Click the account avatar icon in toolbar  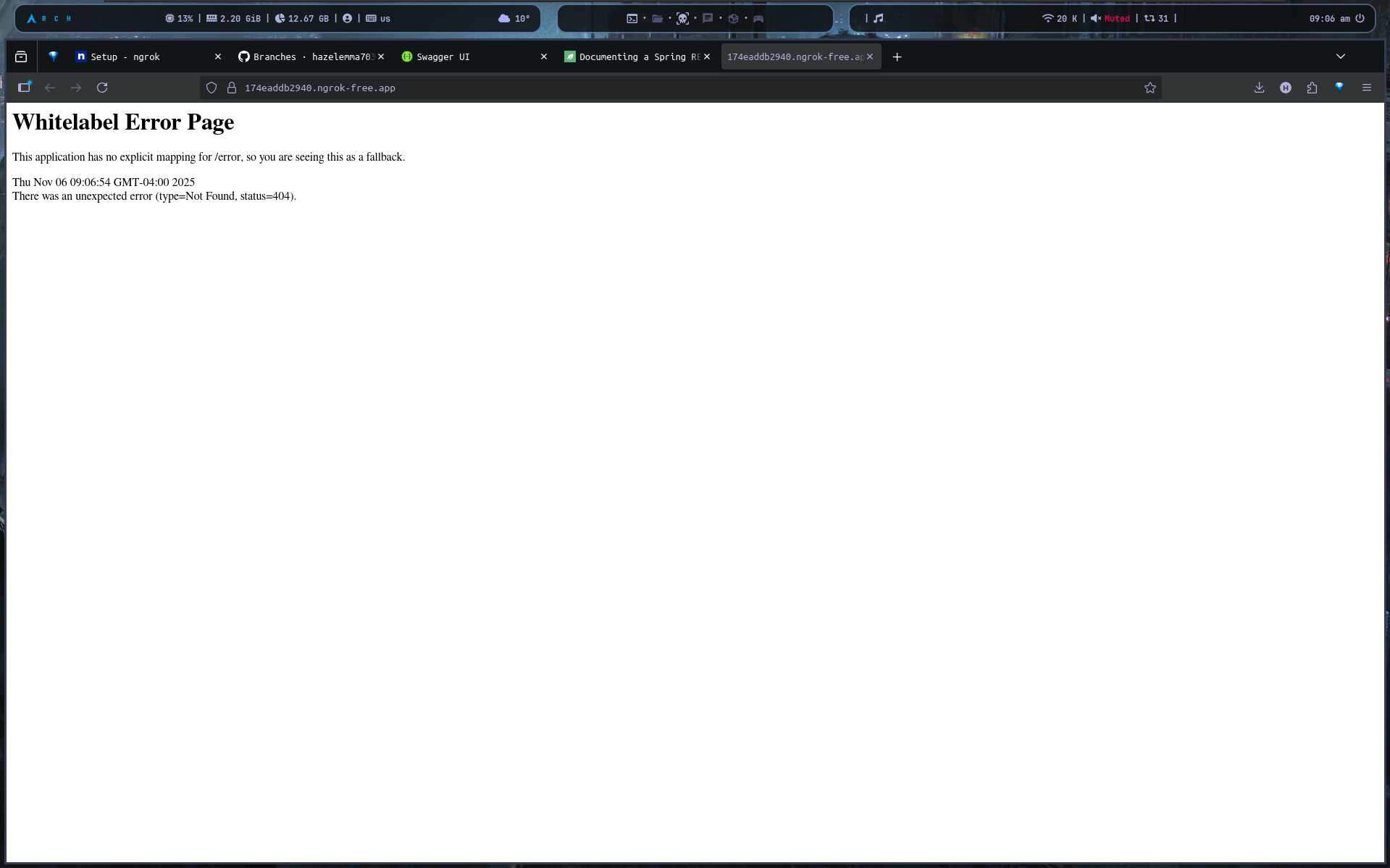click(1285, 88)
